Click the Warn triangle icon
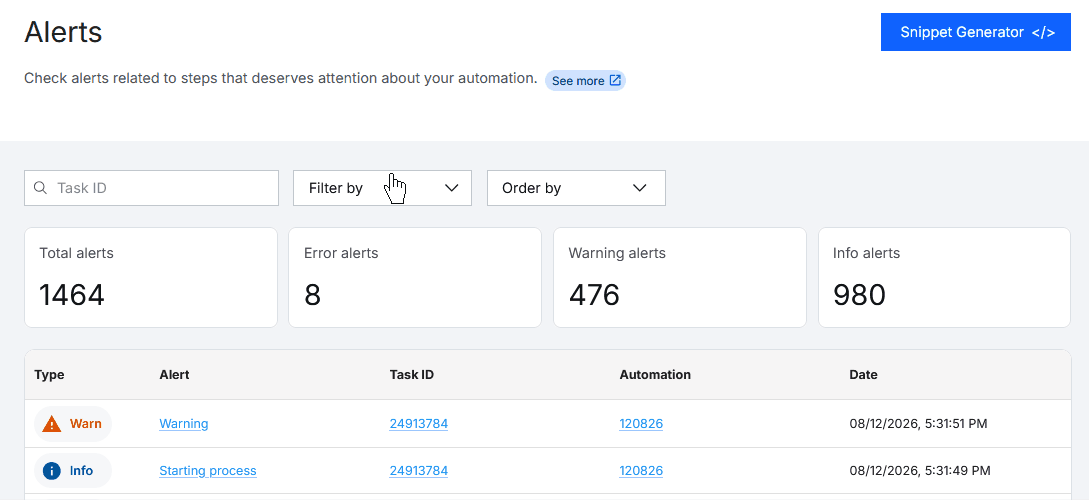The height and width of the screenshot is (500, 1089). (51, 424)
